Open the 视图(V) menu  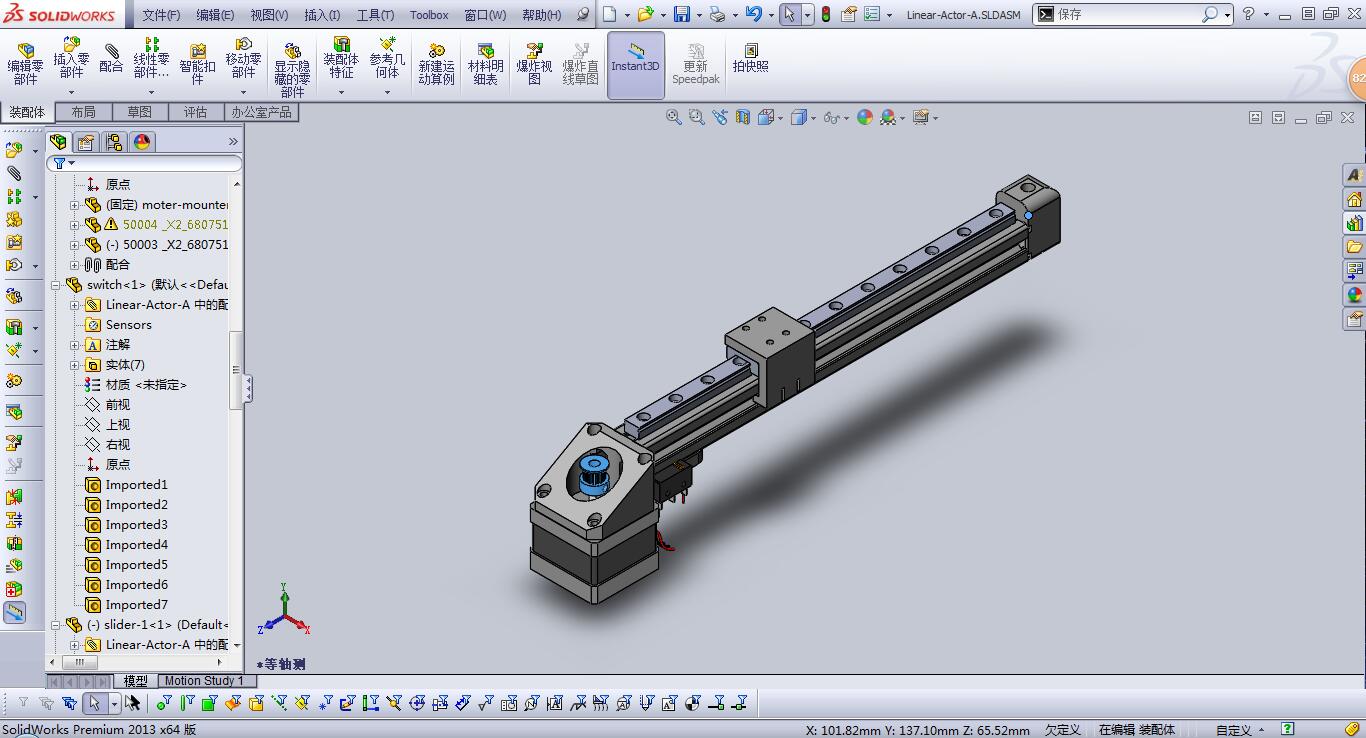click(269, 15)
